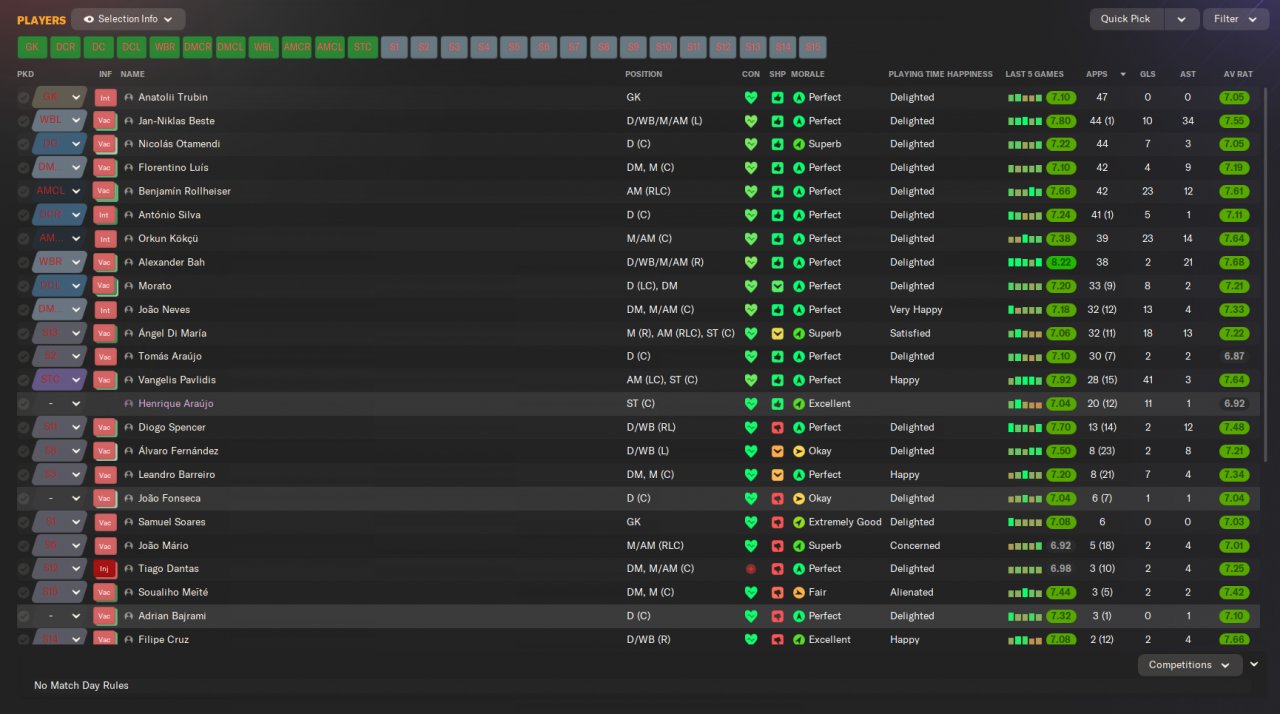Tick Henrique Araújo's picked checkbox
The image size is (1280, 714).
(x=23, y=404)
